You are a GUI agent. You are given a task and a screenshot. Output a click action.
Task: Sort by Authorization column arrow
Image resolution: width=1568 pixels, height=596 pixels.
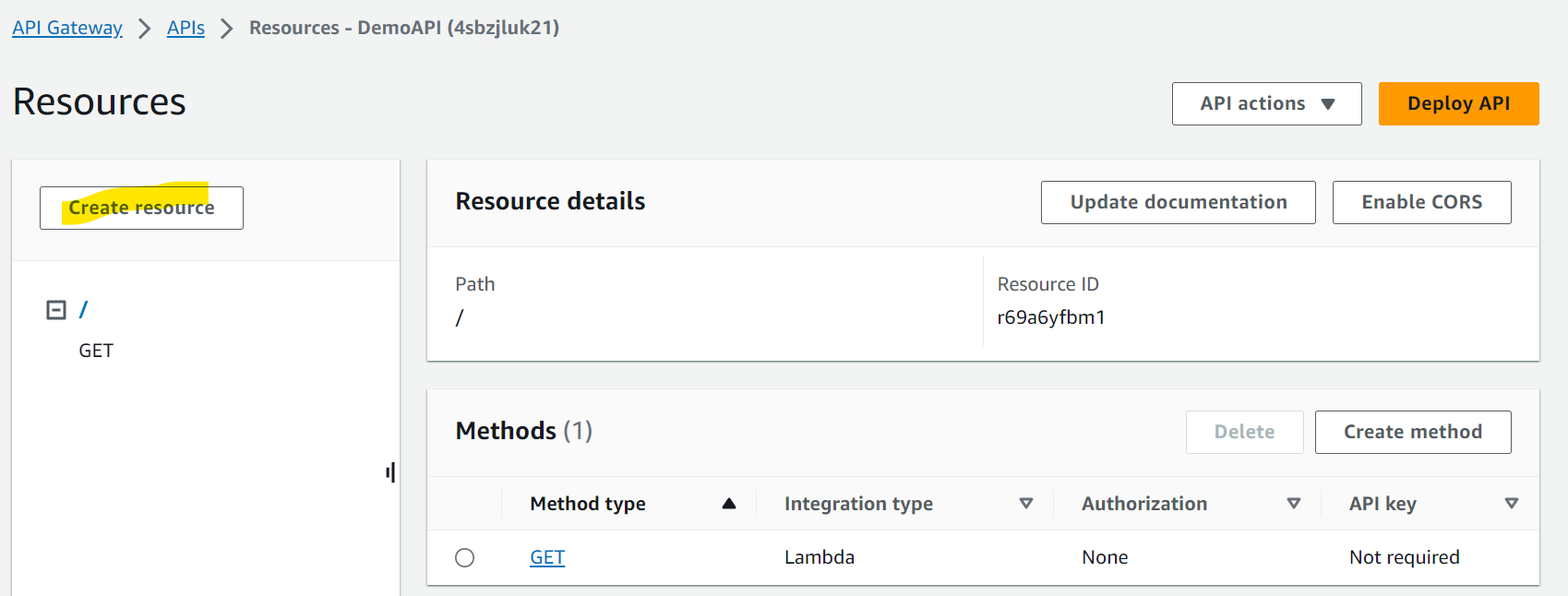coord(1294,504)
